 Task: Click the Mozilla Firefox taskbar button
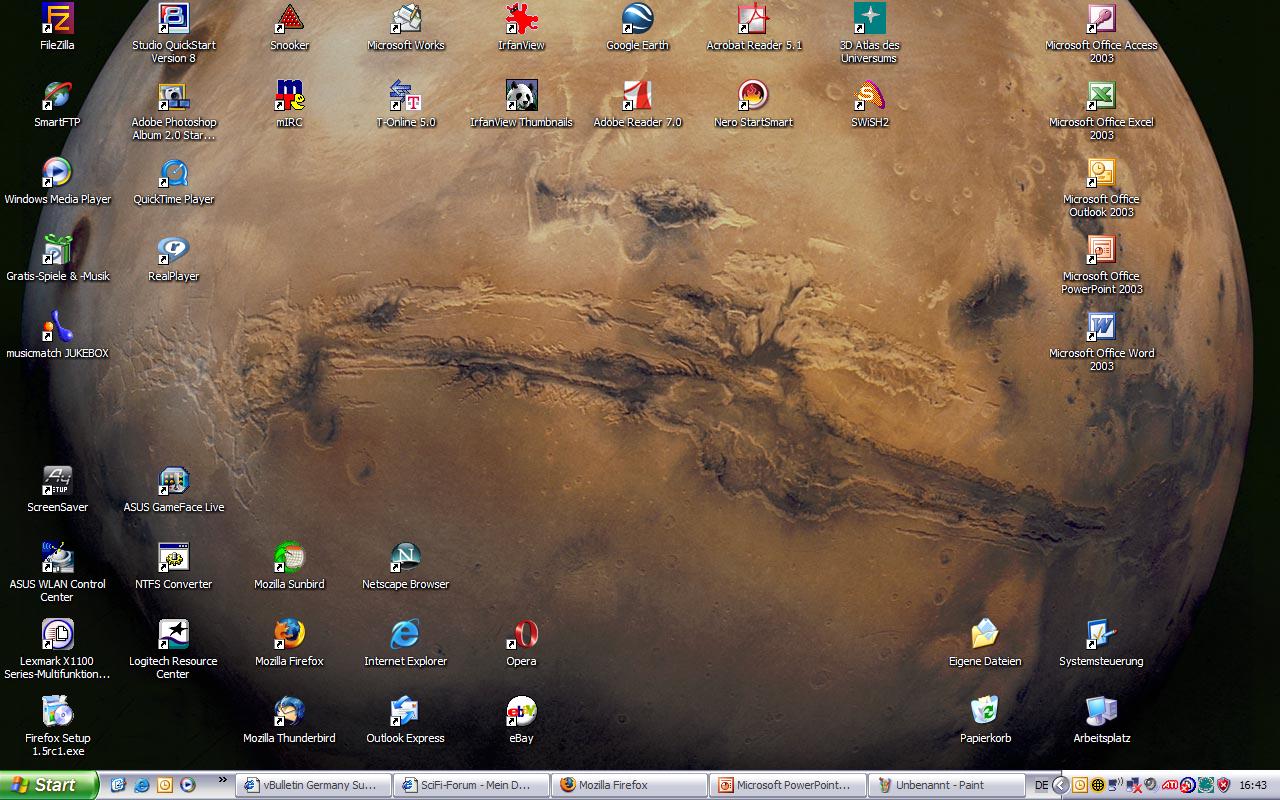pos(628,786)
